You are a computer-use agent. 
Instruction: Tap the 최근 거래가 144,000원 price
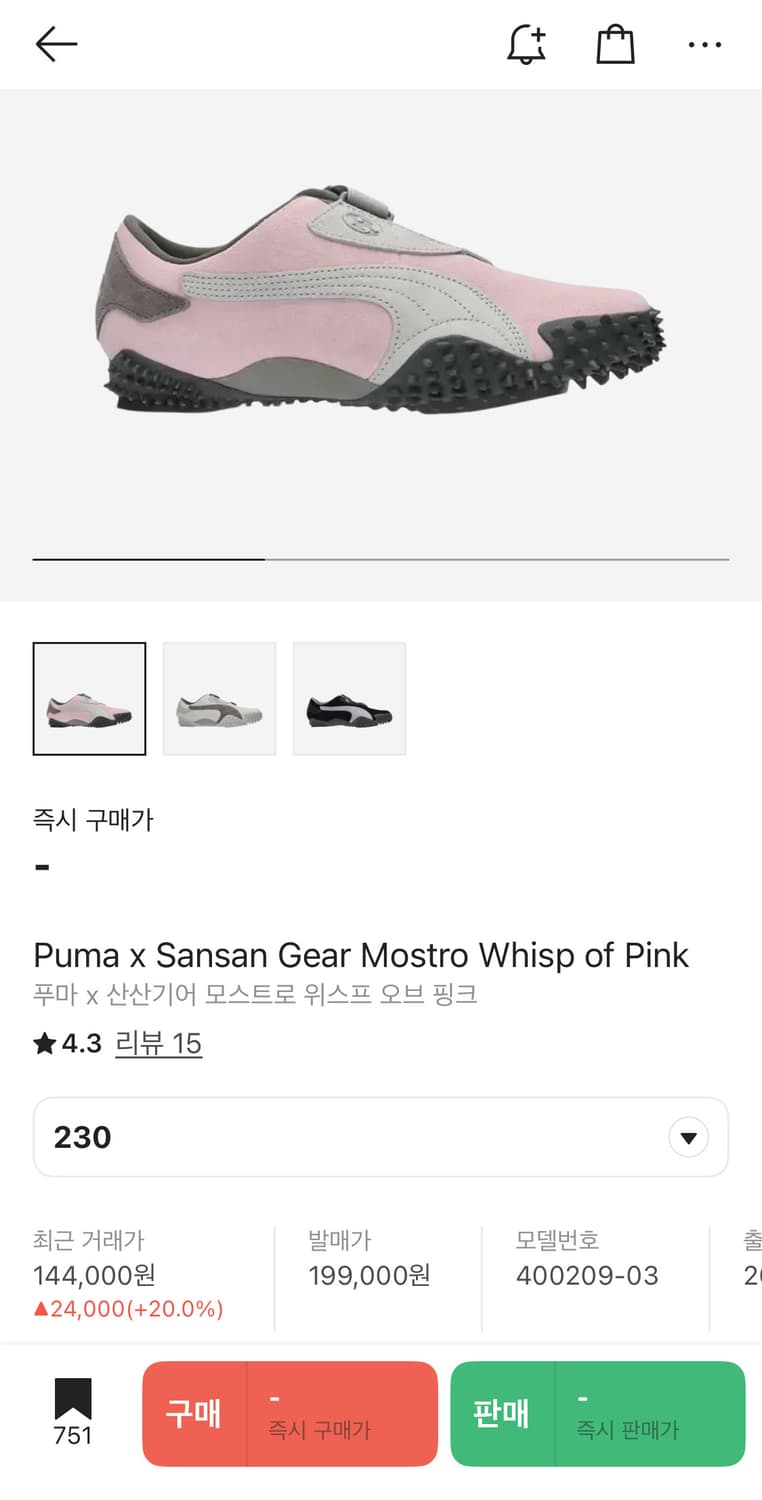[94, 1276]
